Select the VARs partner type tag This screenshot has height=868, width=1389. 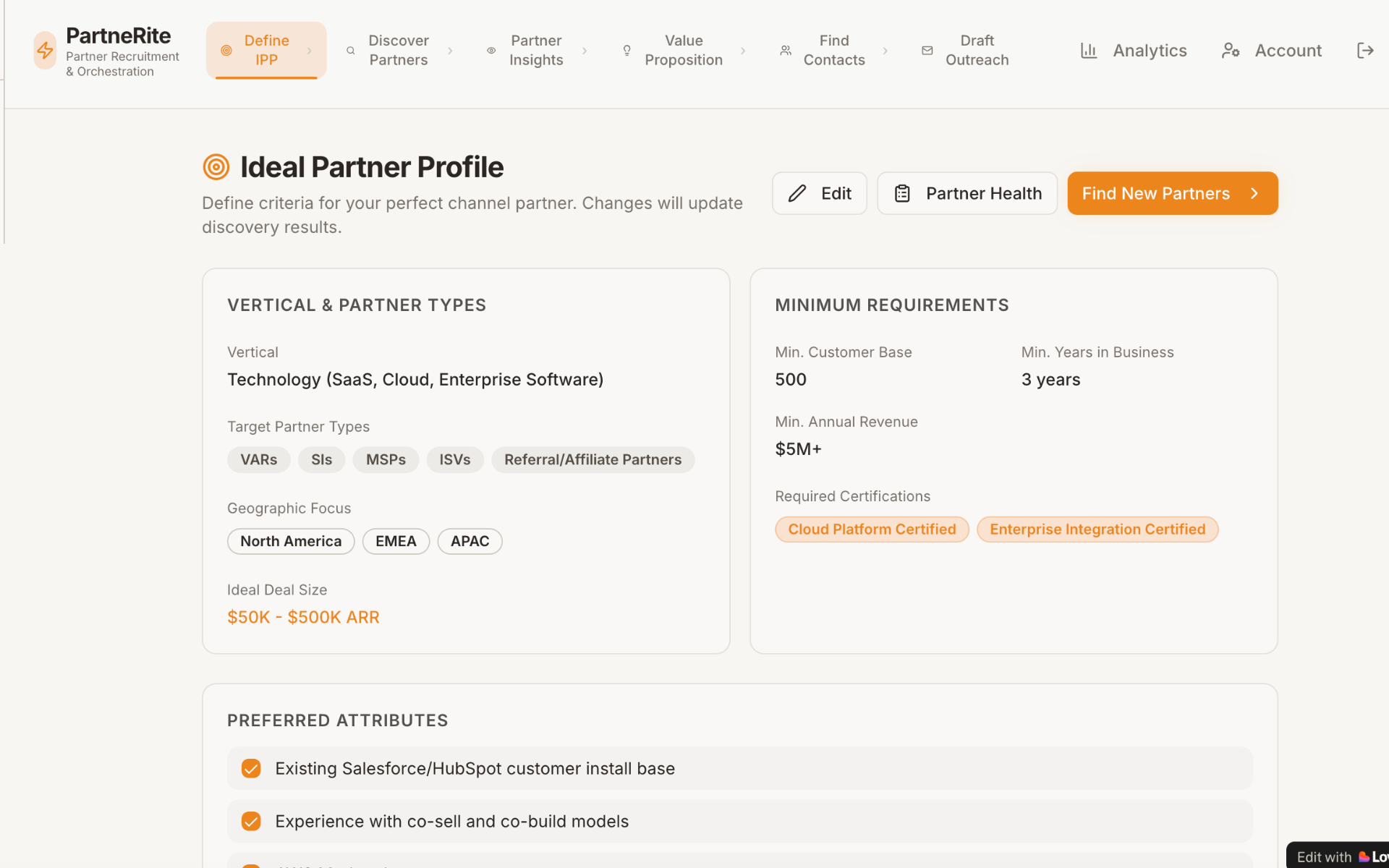tap(258, 460)
